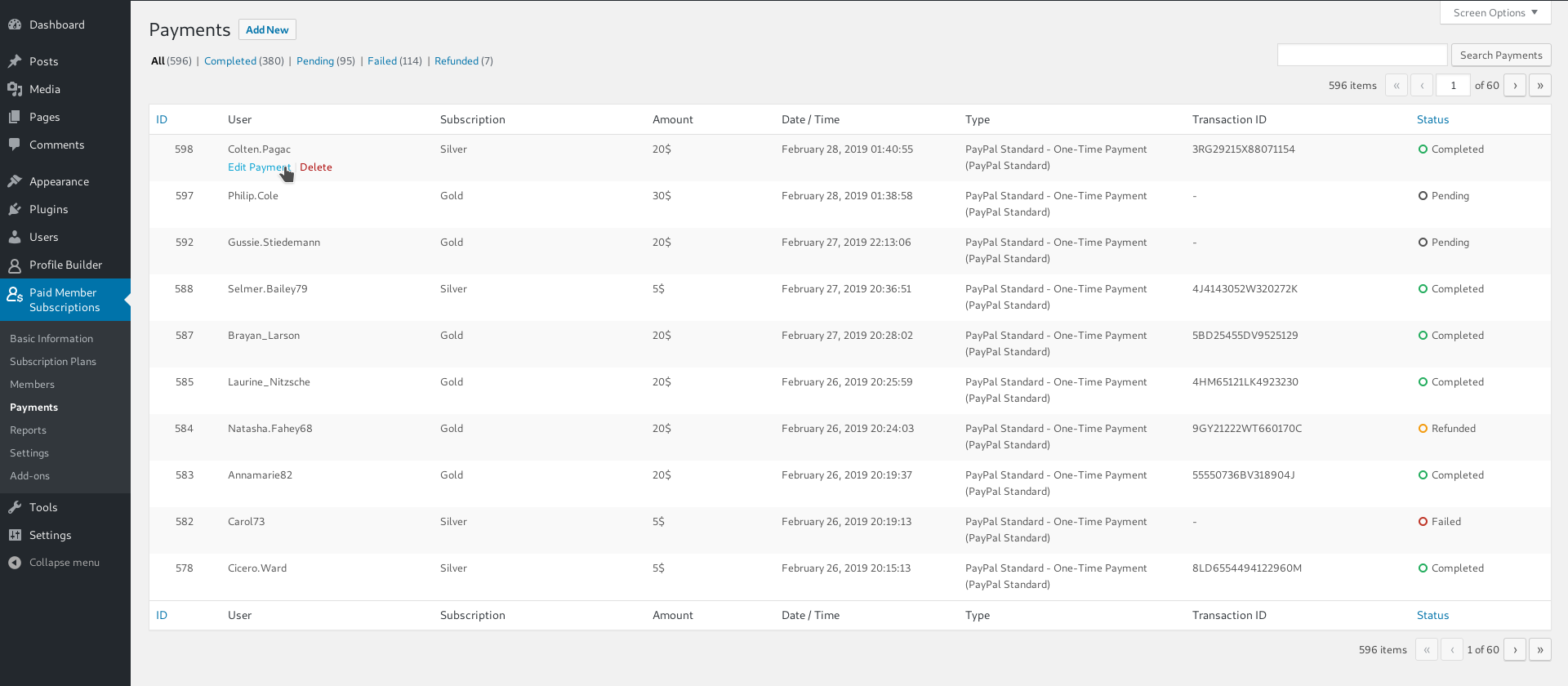Screen dimensions: 1568x686
Task: Sort payments by Status column header
Action: [x=1432, y=120]
